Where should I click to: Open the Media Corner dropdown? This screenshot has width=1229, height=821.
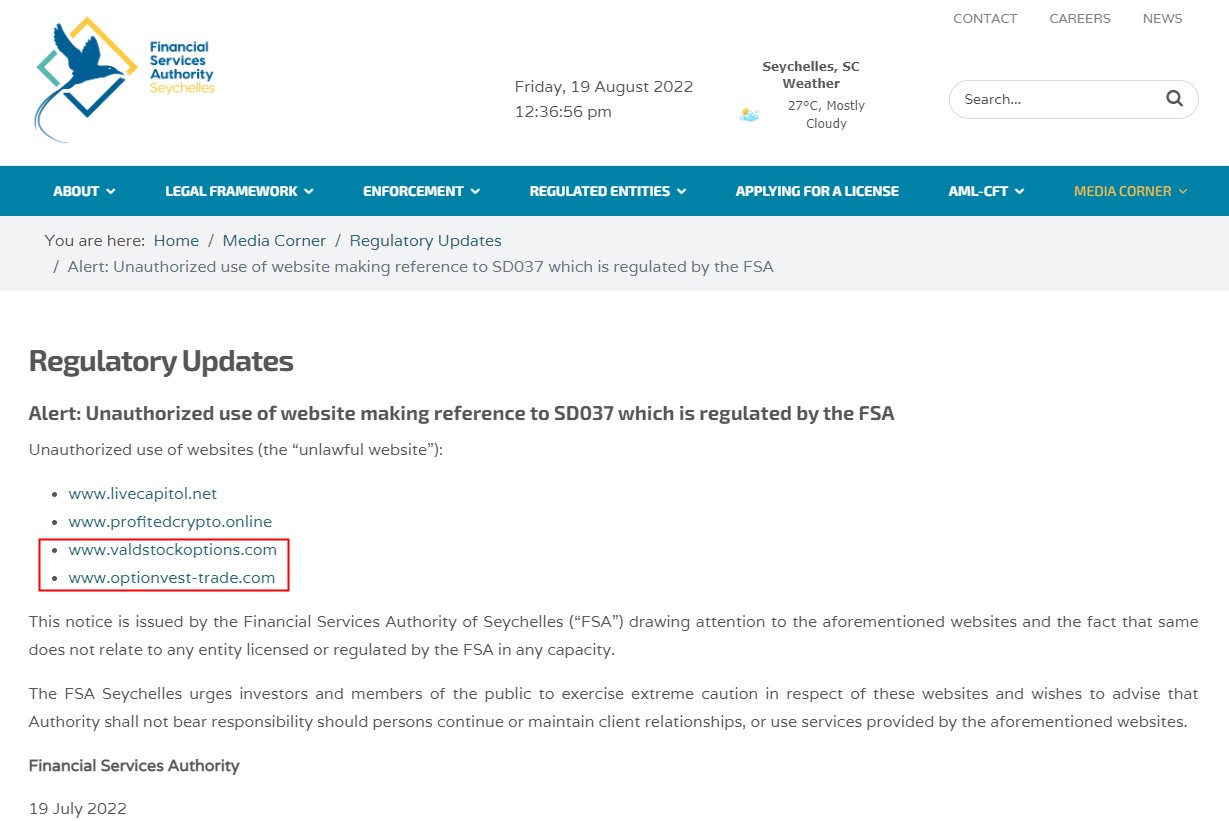click(x=1130, y=191)
